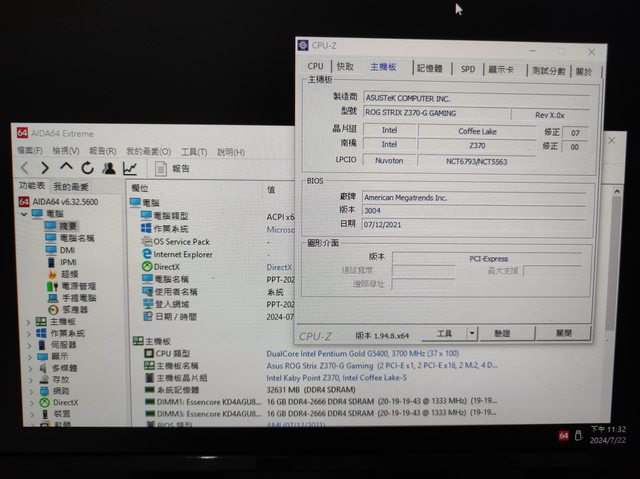Click the AIDA64 Back navigation arrow
The height and width of the screenshot is (479, 640).
click(x=25, y=168)
